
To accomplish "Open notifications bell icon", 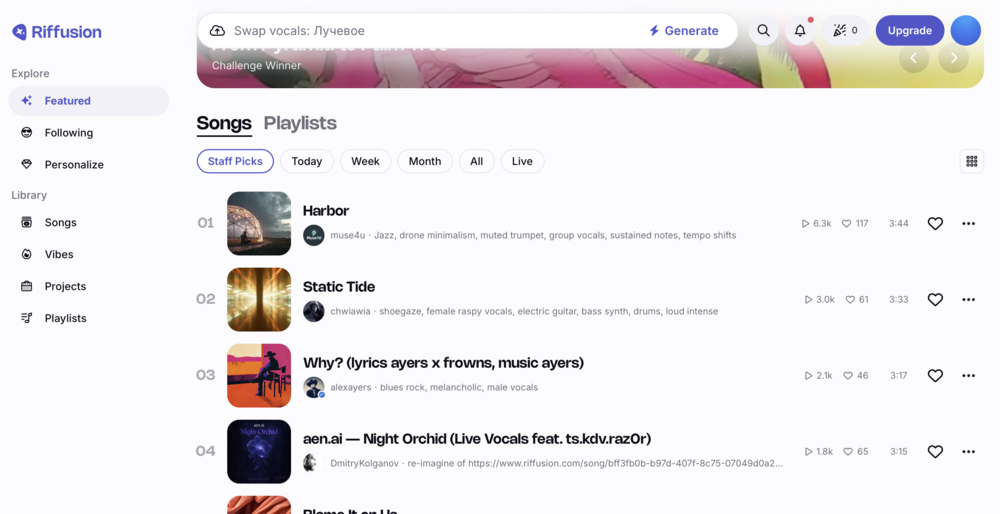I will (x=800, y=31).
